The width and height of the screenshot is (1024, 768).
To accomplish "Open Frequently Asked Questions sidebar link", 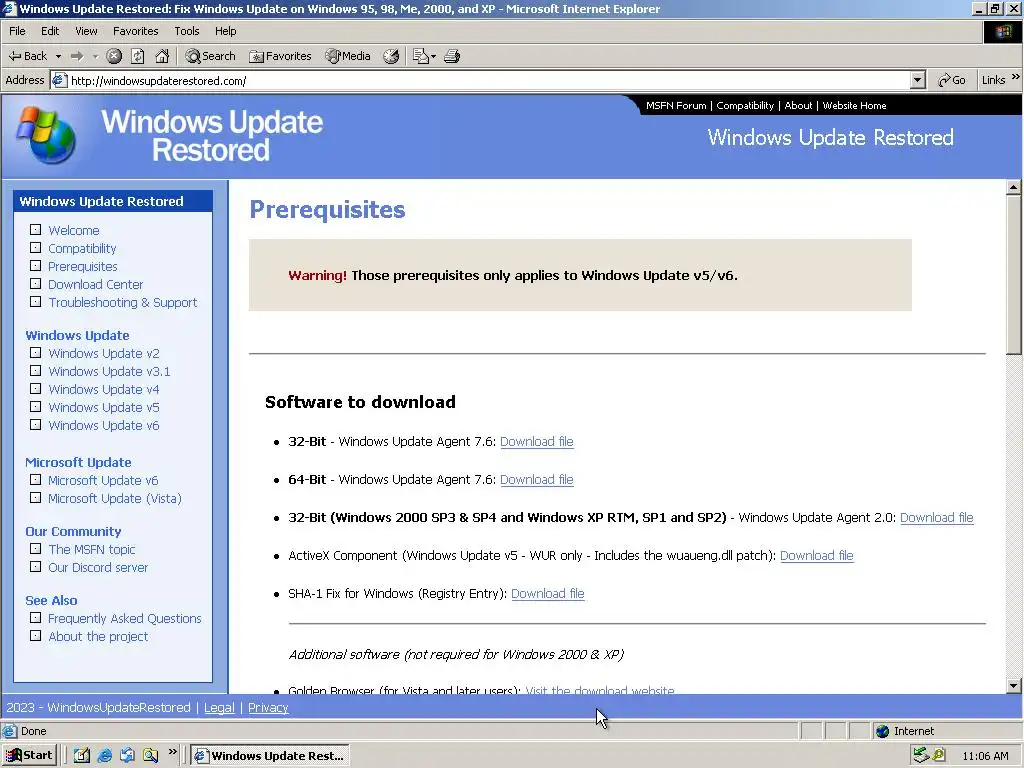I will [125, 618].
